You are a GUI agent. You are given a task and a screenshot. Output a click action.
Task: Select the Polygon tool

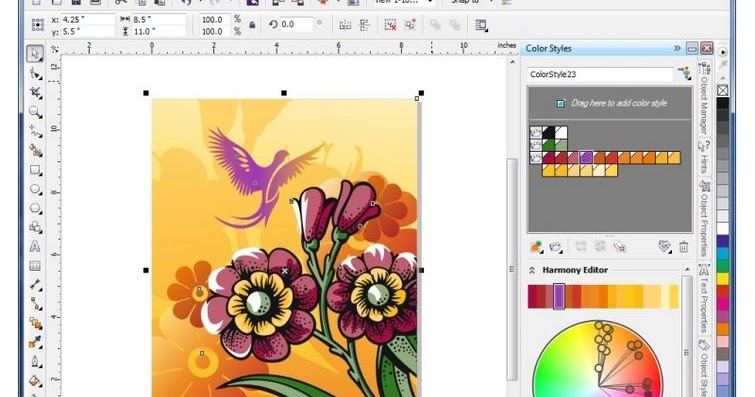pyautogui.click(x=35, y=208)
